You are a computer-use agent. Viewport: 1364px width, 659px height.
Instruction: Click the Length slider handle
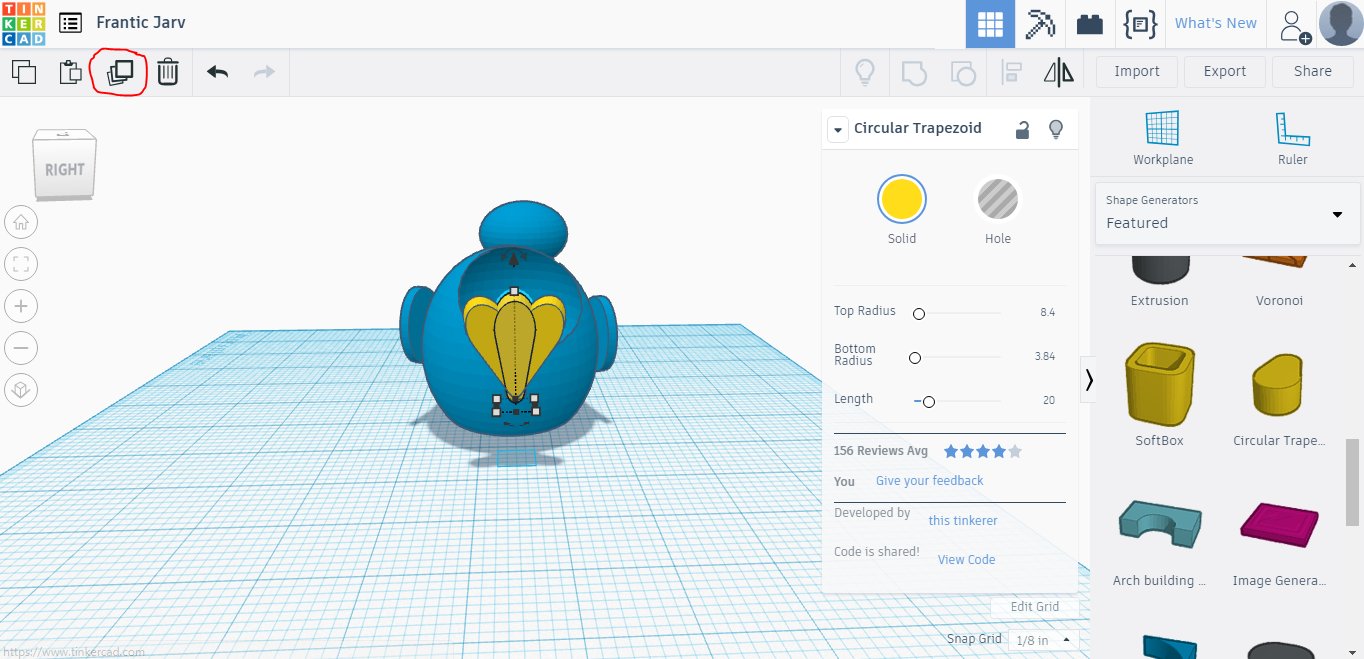pyautogui.click(x=929, y=402)
